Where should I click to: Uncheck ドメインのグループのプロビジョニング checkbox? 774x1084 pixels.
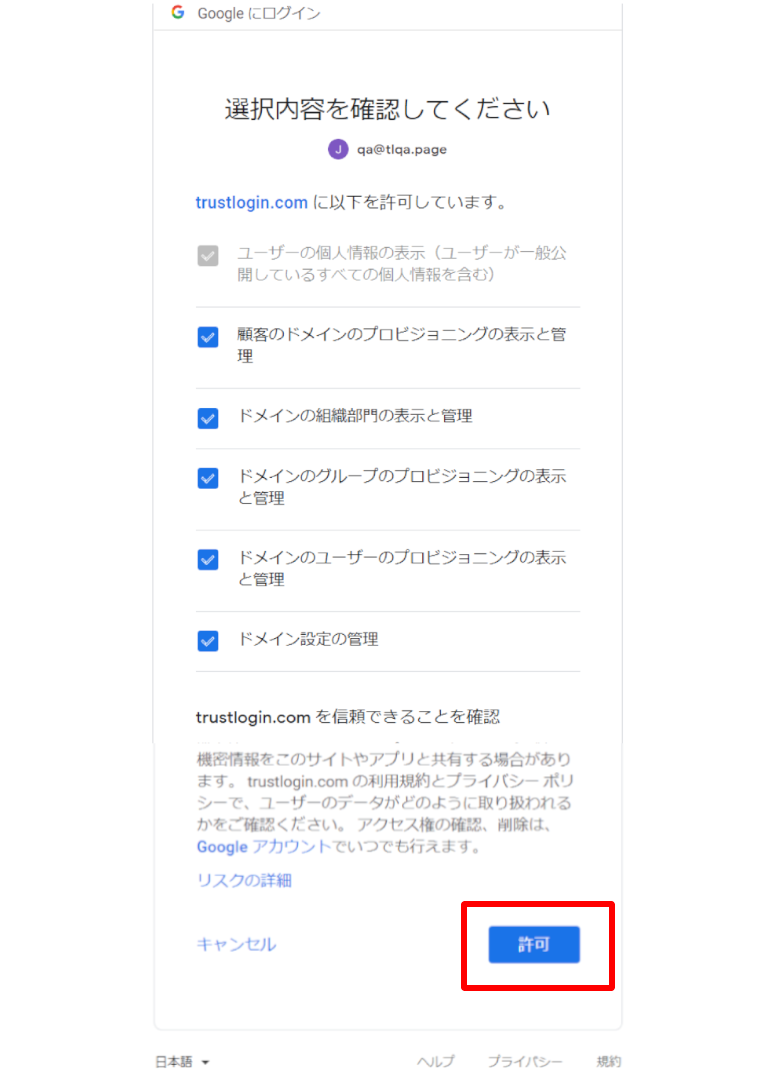click(208, 478)
